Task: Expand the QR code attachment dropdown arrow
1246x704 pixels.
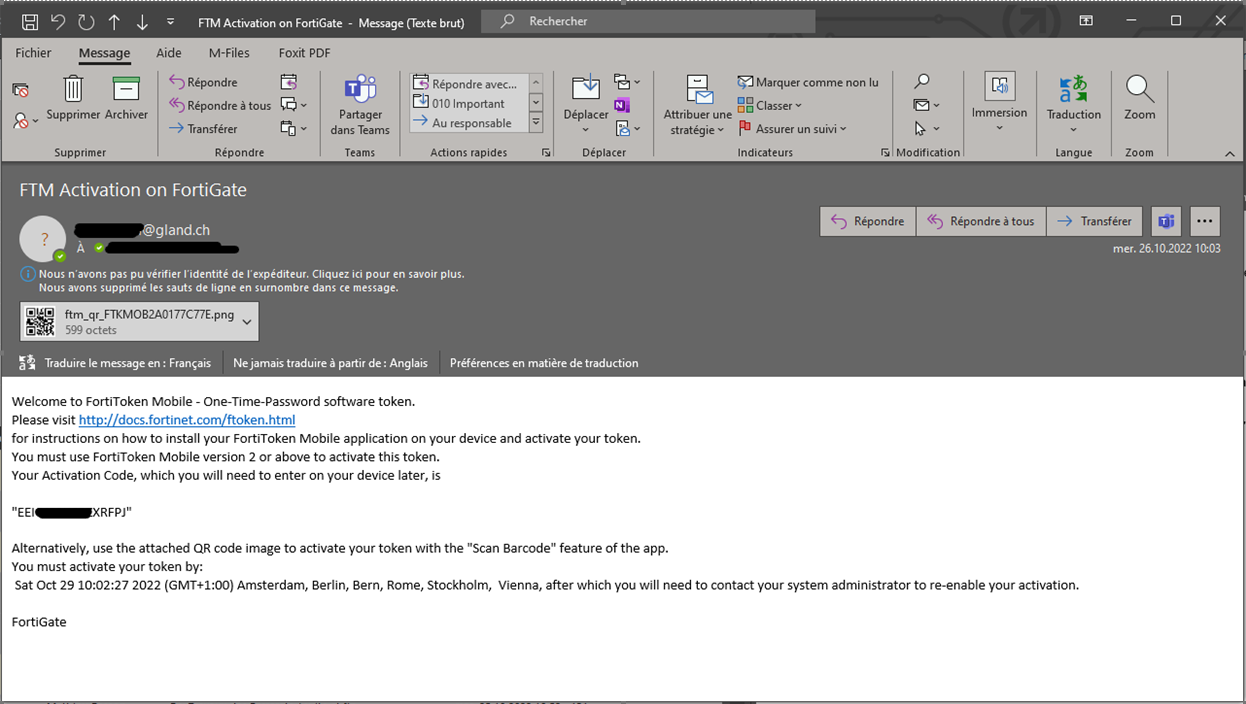Action: click(x=247, y=322)
